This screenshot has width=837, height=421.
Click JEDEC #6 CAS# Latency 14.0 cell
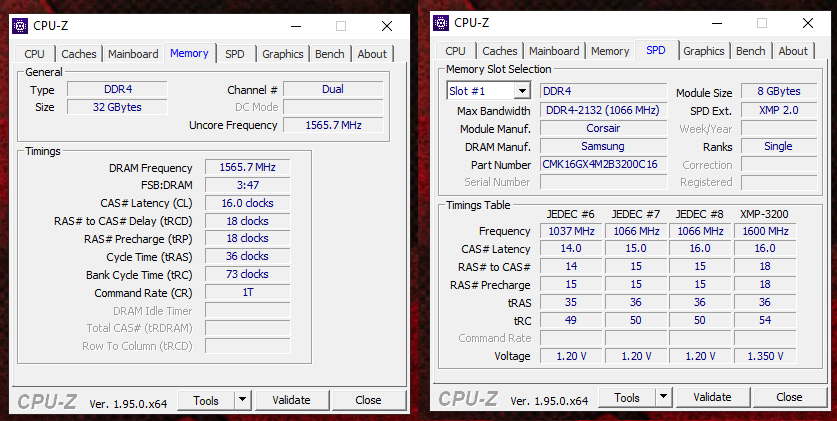pos(571,249)
